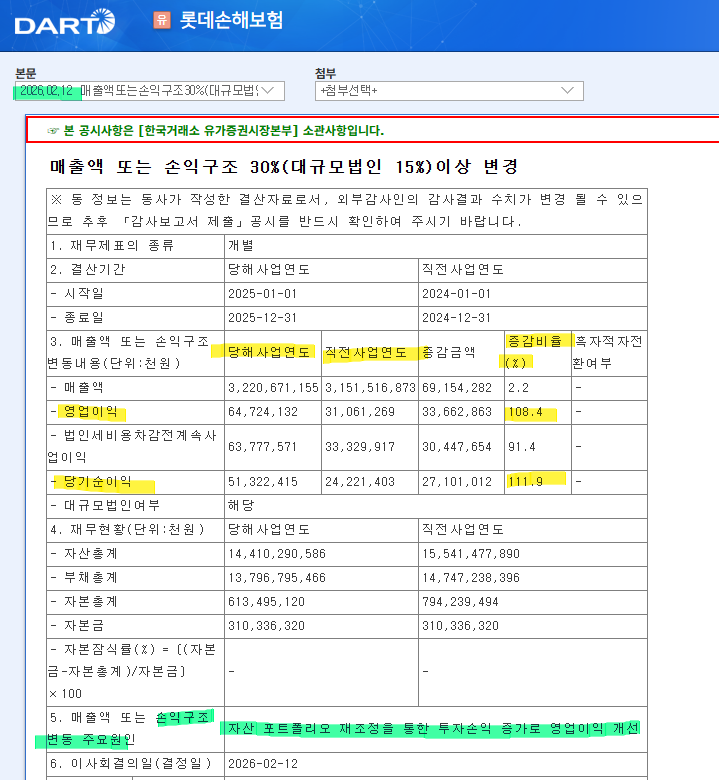Click the change rate value 91.4

point(521,447)
